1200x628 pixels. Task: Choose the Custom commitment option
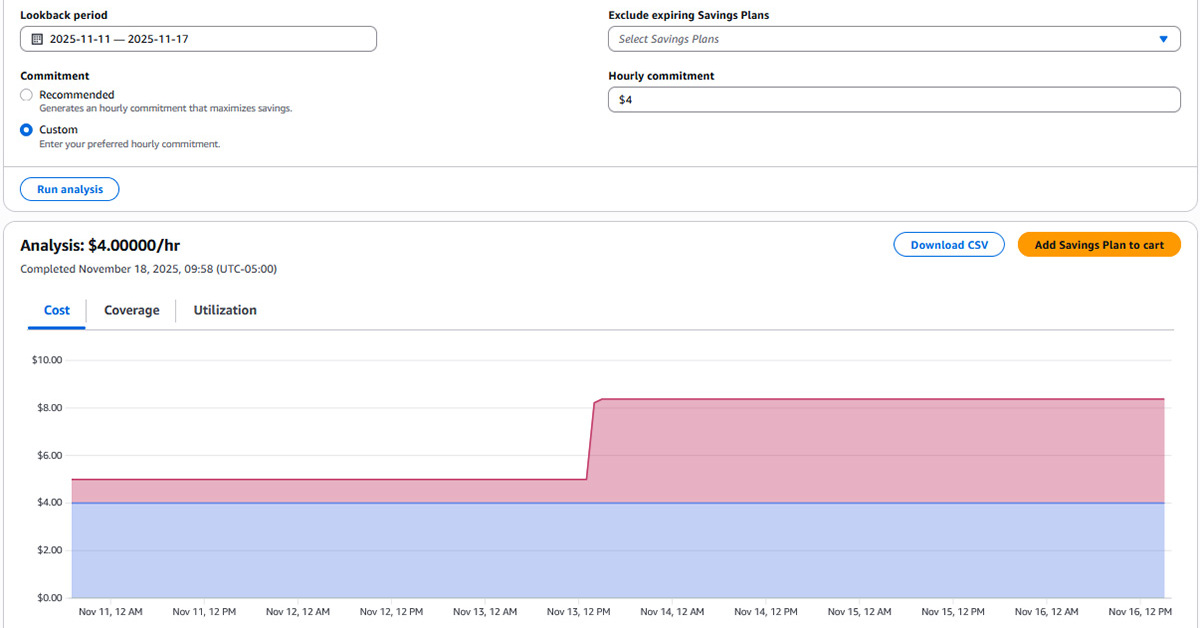pyautogui.click(x=28, y=129)
